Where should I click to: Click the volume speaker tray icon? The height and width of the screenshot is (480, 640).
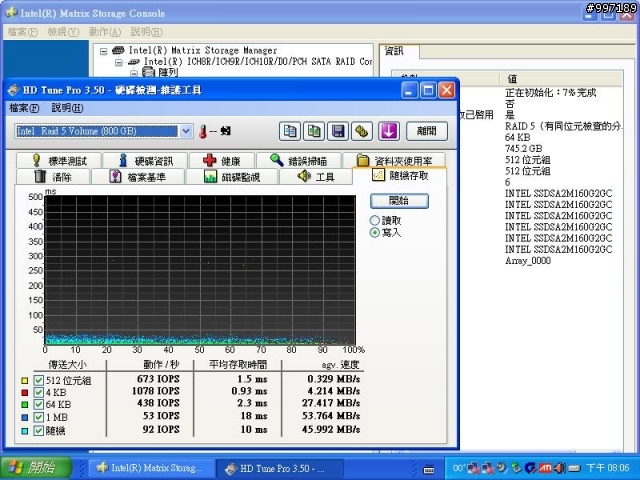click(560, 468)
